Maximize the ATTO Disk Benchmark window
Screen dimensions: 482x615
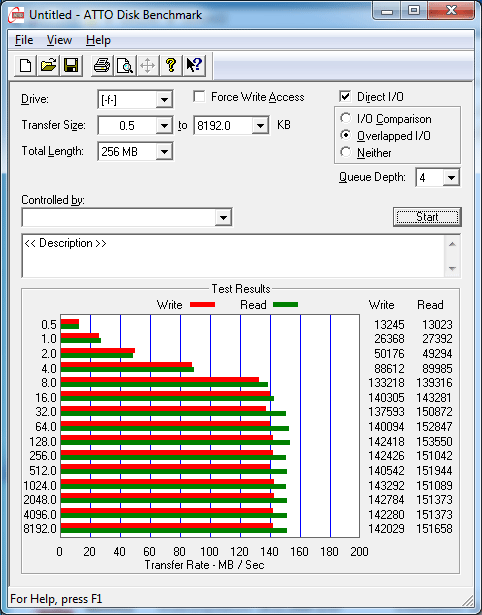[x=414, y=11]
